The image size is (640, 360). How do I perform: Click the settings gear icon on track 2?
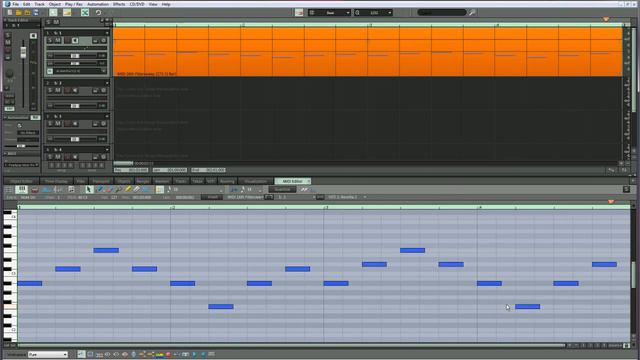tap(104, 90)
